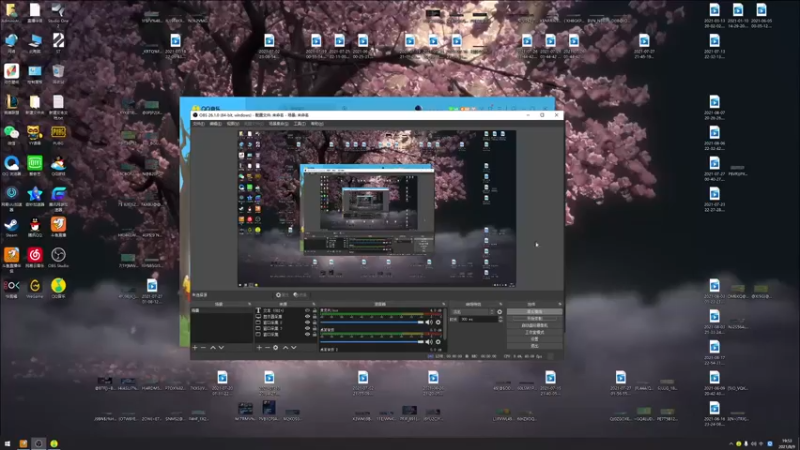The image size is (800, 450).
Task: Open Scene Collection menu in OBS
Action: (x=279, y=123)
